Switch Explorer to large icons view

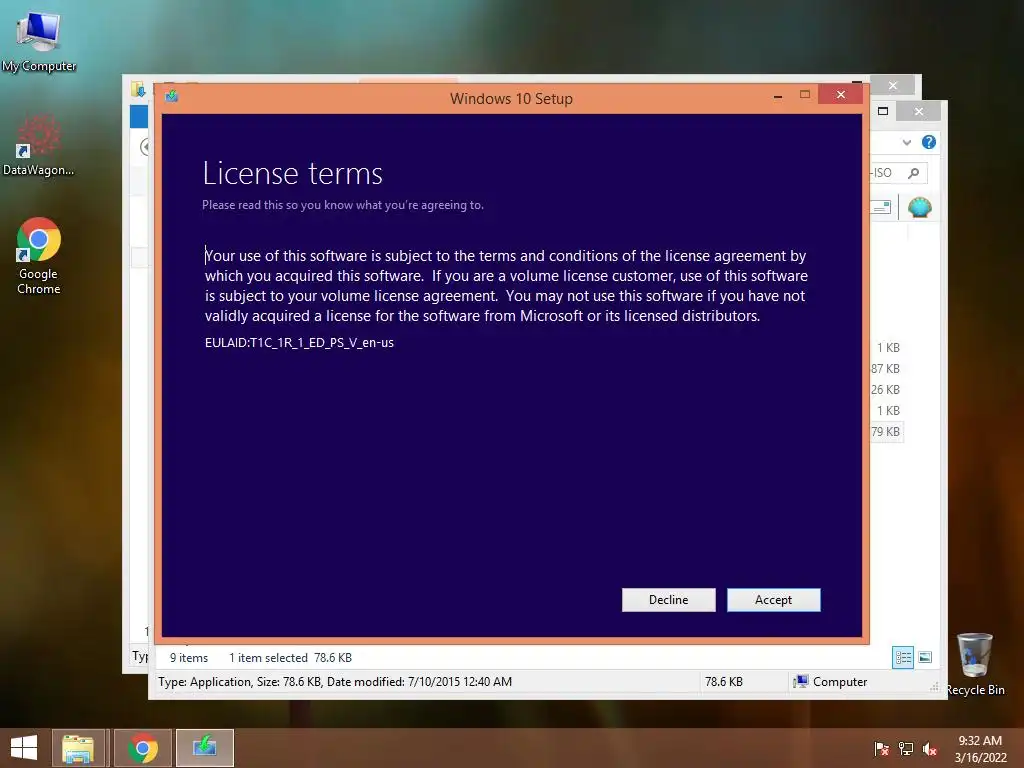click(925, 658)
